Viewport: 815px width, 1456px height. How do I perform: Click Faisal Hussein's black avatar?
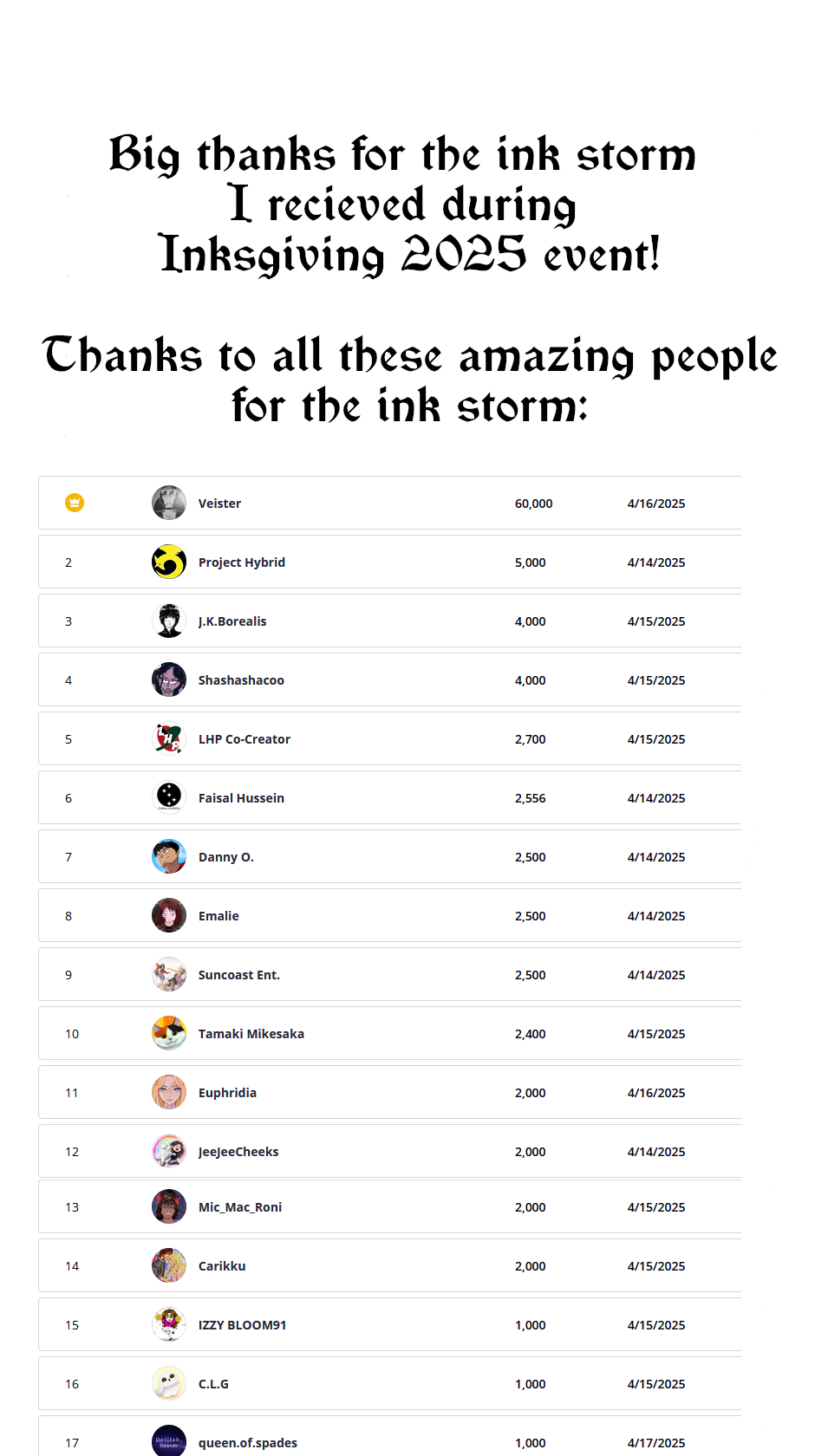pos(169,797)
